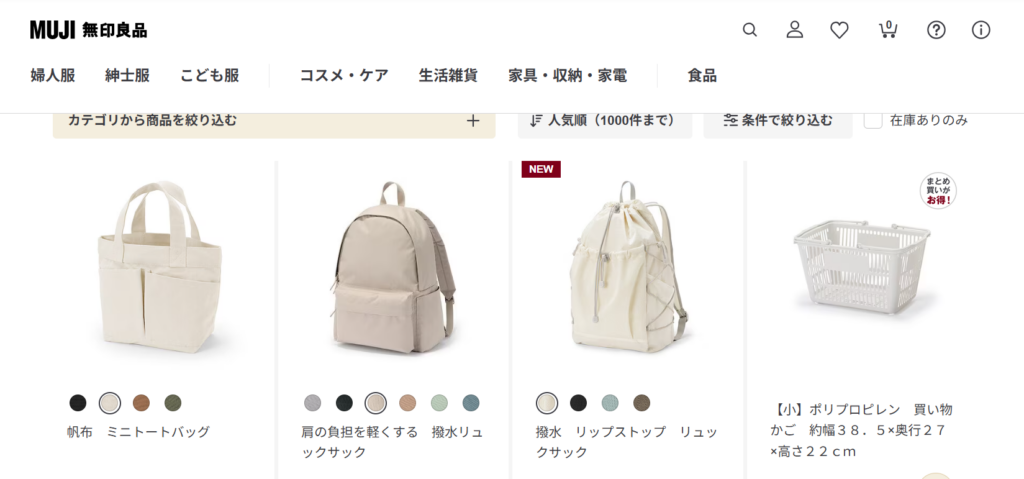Click the まとめ買いがお得 badge on basket
Screen dimensions: 1024x479
point(938,191)
